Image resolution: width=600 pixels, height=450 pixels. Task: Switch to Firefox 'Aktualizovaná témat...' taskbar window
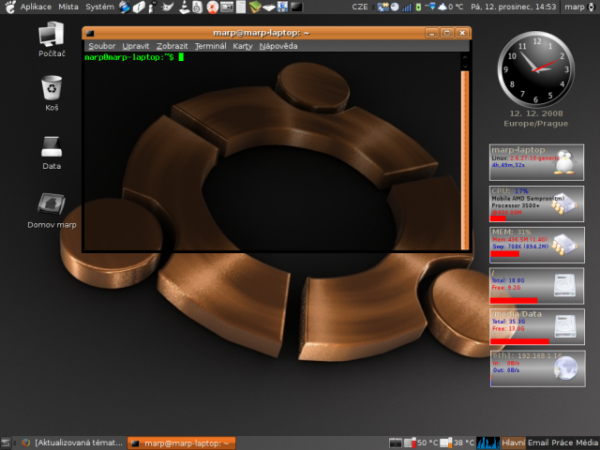(72, 443)
